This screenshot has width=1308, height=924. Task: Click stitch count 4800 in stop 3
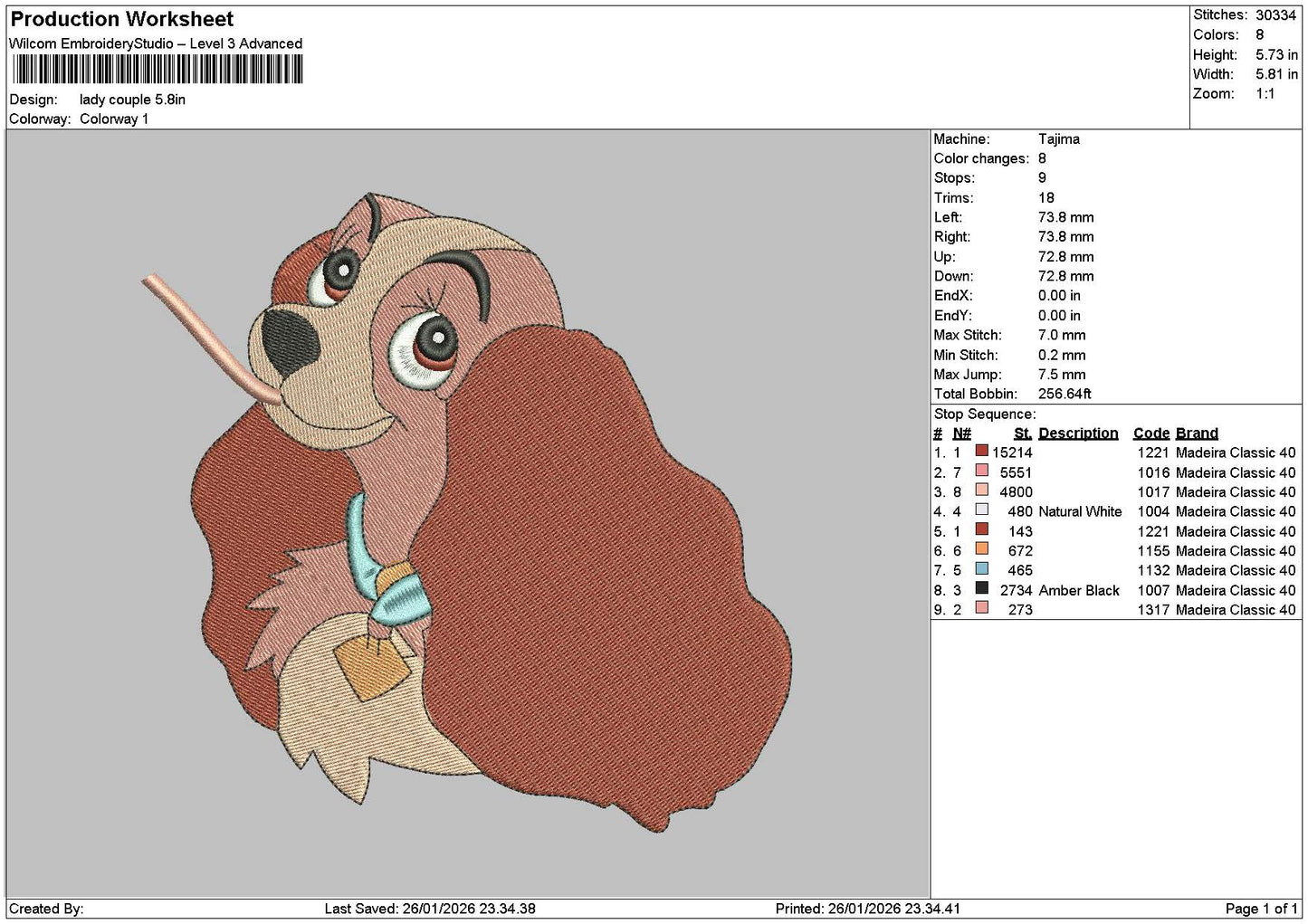1016,492
